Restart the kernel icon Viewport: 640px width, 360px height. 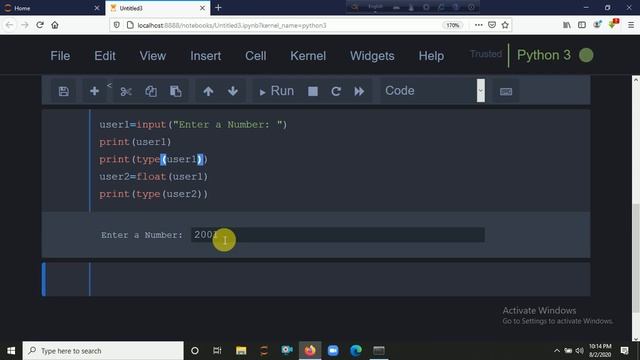point(336,91)
